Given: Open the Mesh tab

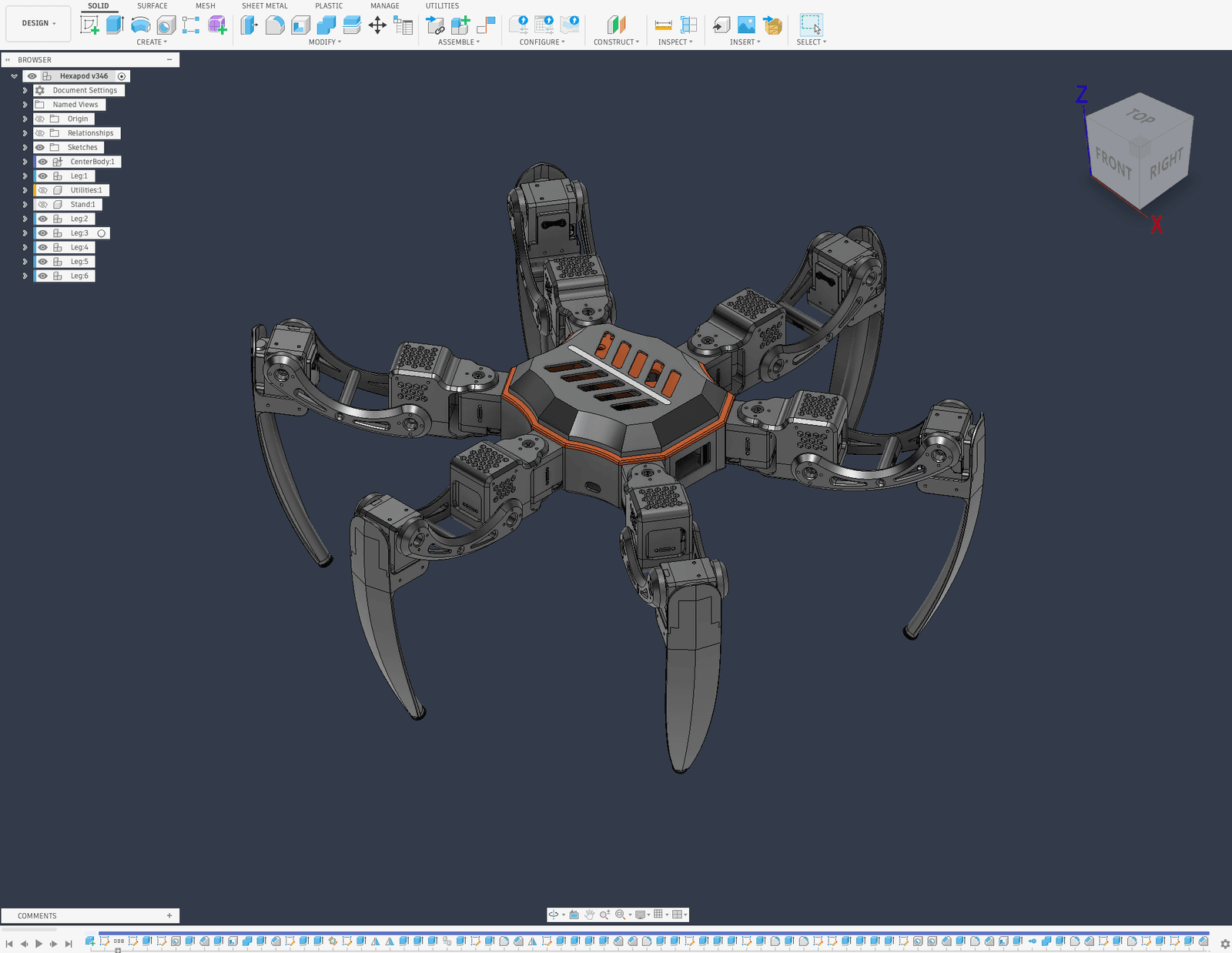Looking at the screenshot, I should pos(206,5).
